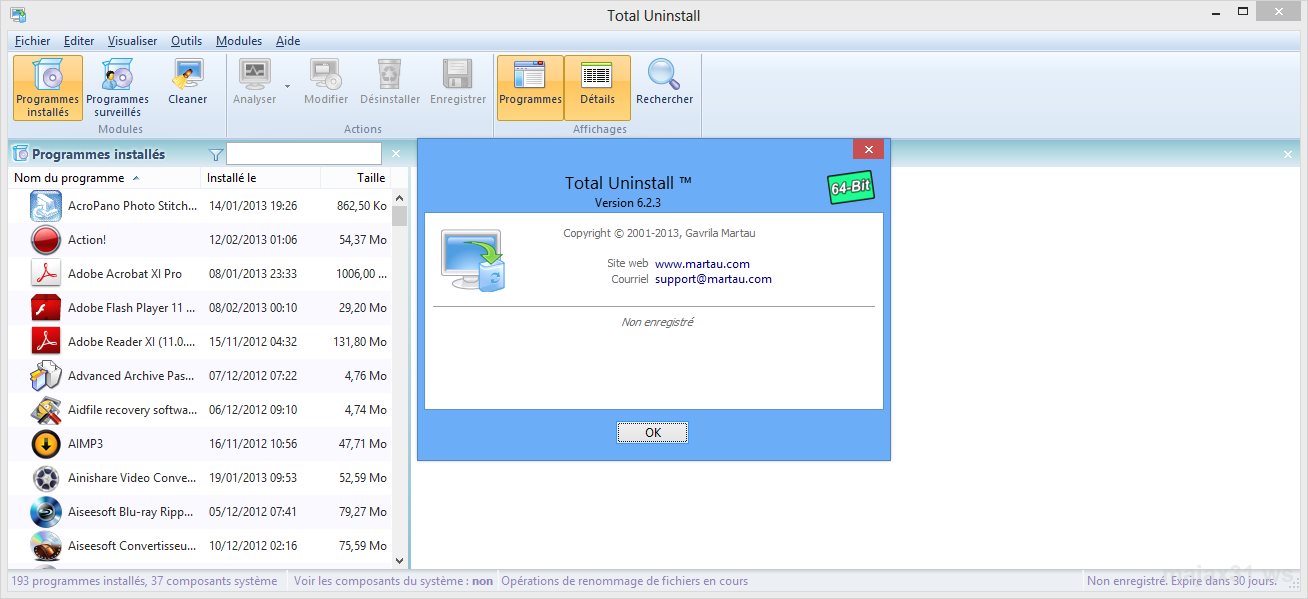Toggle 'Voir les composants du système' status
This screenshot has width=1308, height=599.
coord(394,581)
